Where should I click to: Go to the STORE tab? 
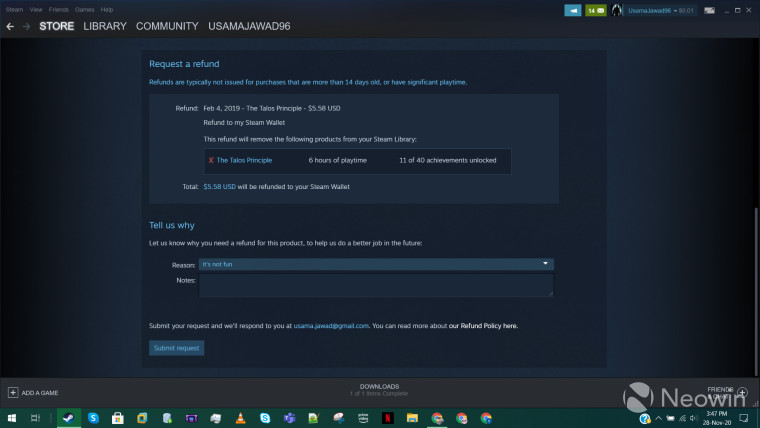[57, 26]
